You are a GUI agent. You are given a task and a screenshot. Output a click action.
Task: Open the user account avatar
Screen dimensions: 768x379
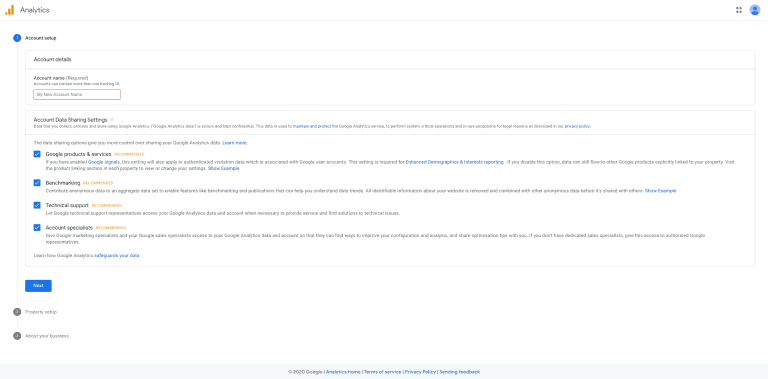pos(755,10)
